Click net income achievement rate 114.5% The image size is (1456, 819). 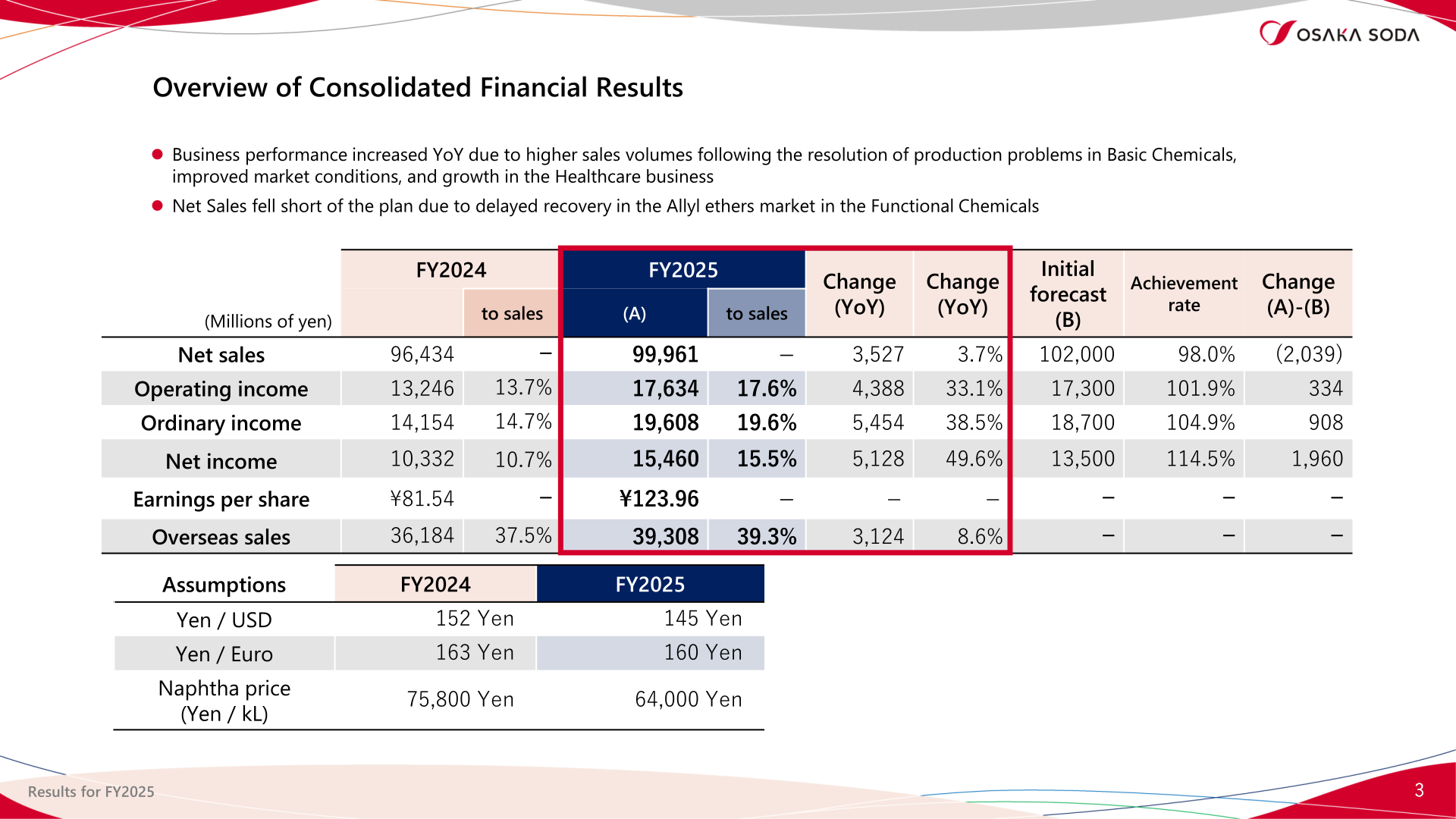1200,459
